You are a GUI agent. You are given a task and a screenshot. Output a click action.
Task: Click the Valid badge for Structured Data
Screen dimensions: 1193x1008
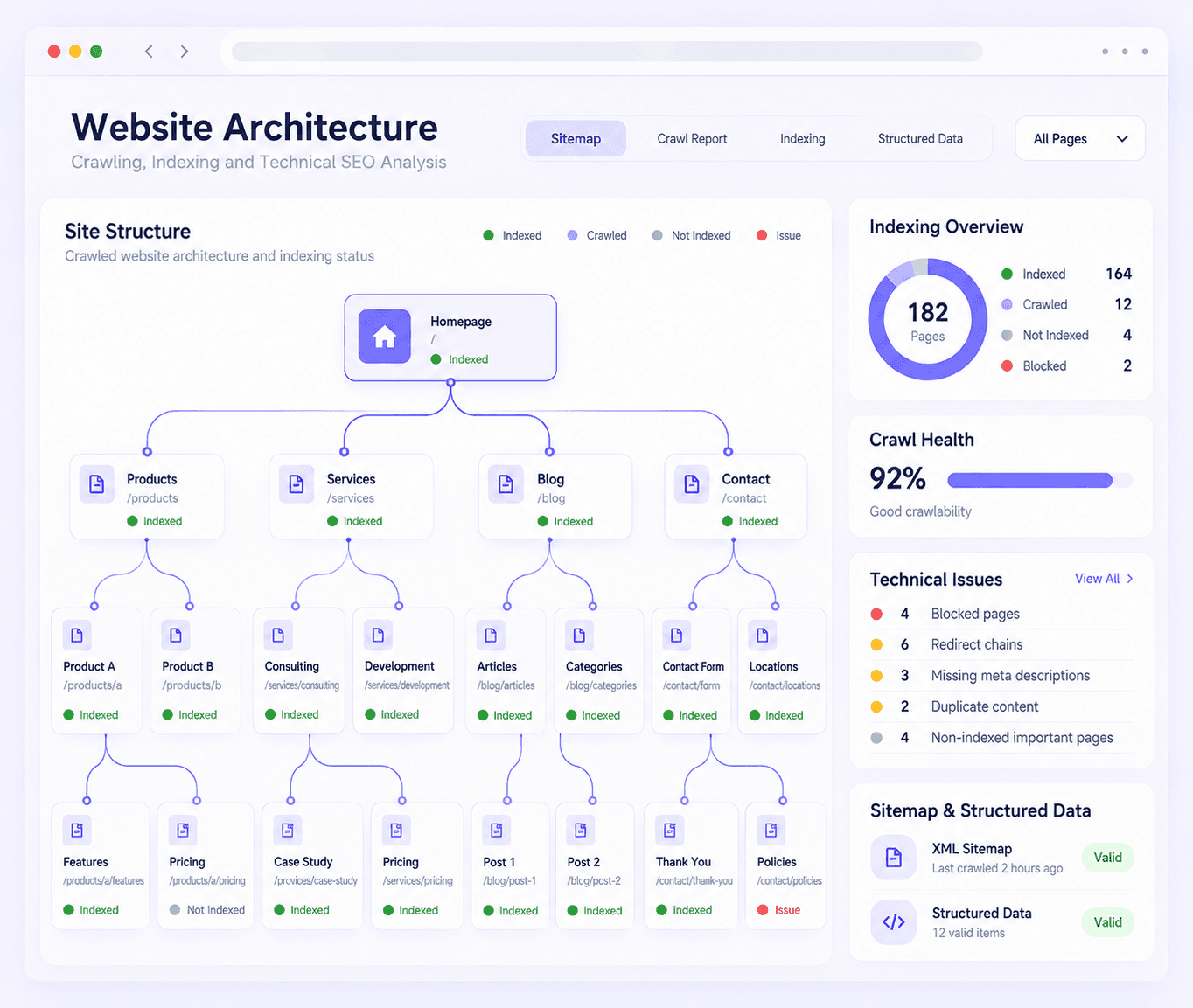[x=1108, y=922]
